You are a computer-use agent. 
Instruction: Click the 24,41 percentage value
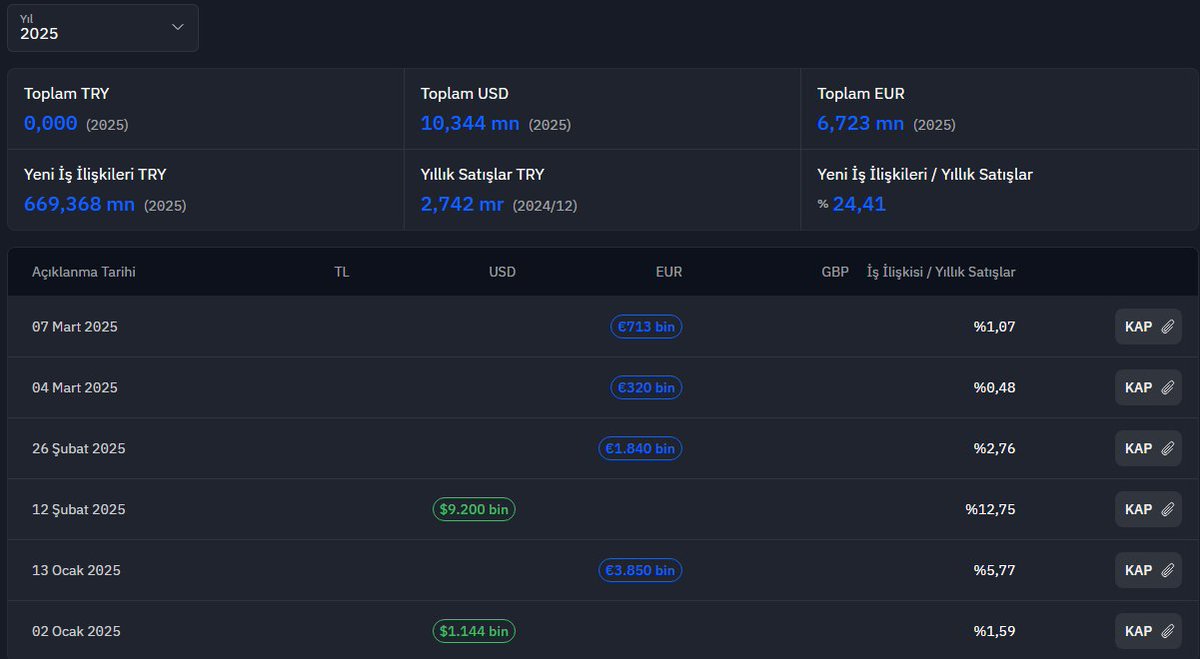[859, 204]
